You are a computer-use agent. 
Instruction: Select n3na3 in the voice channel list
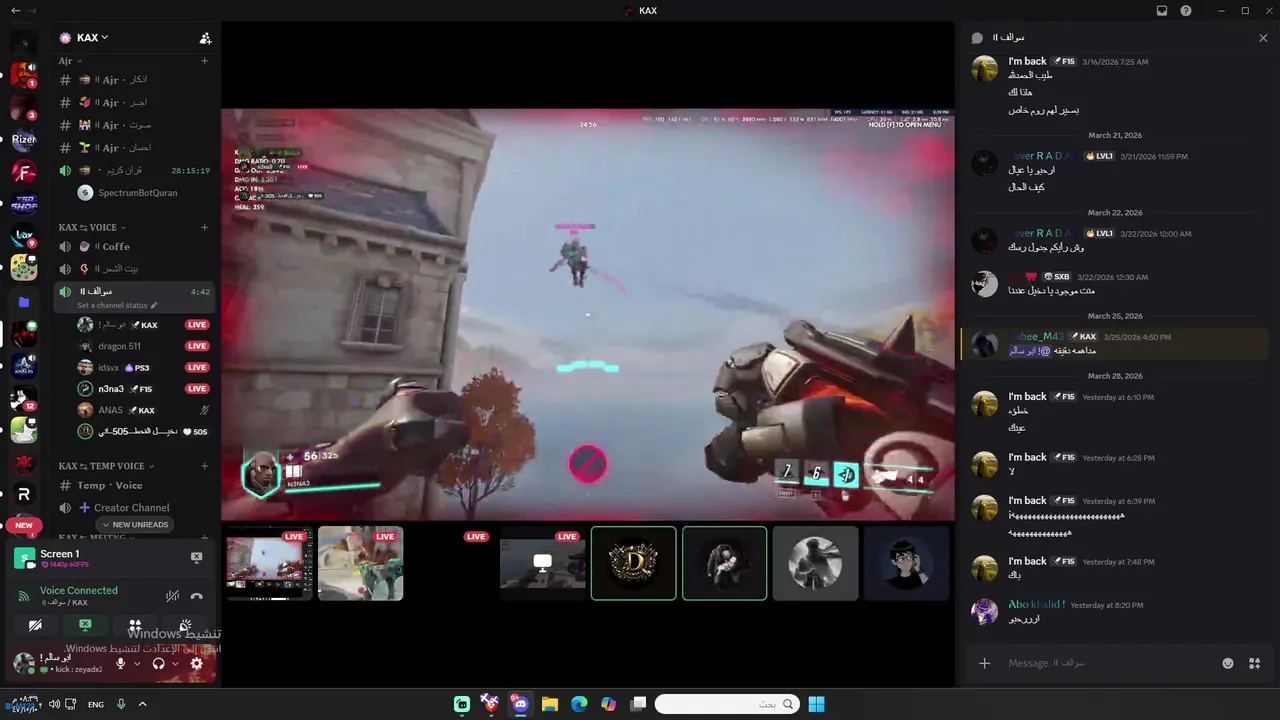click(144, 389)
